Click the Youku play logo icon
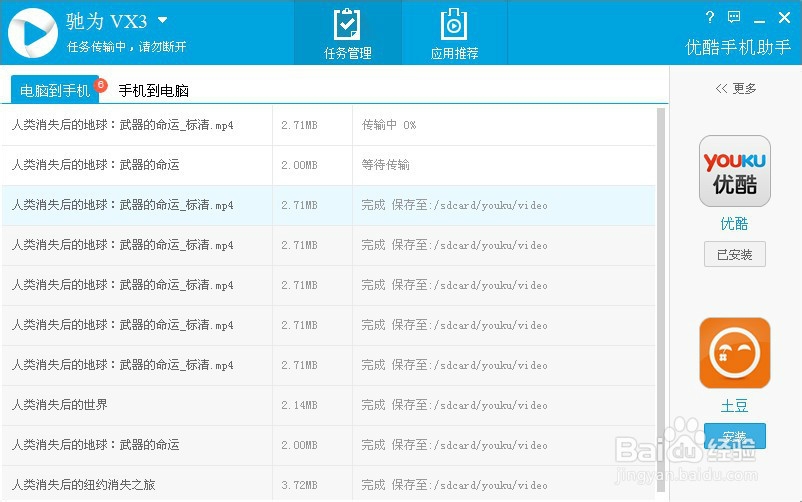 (x=33, y=33)
